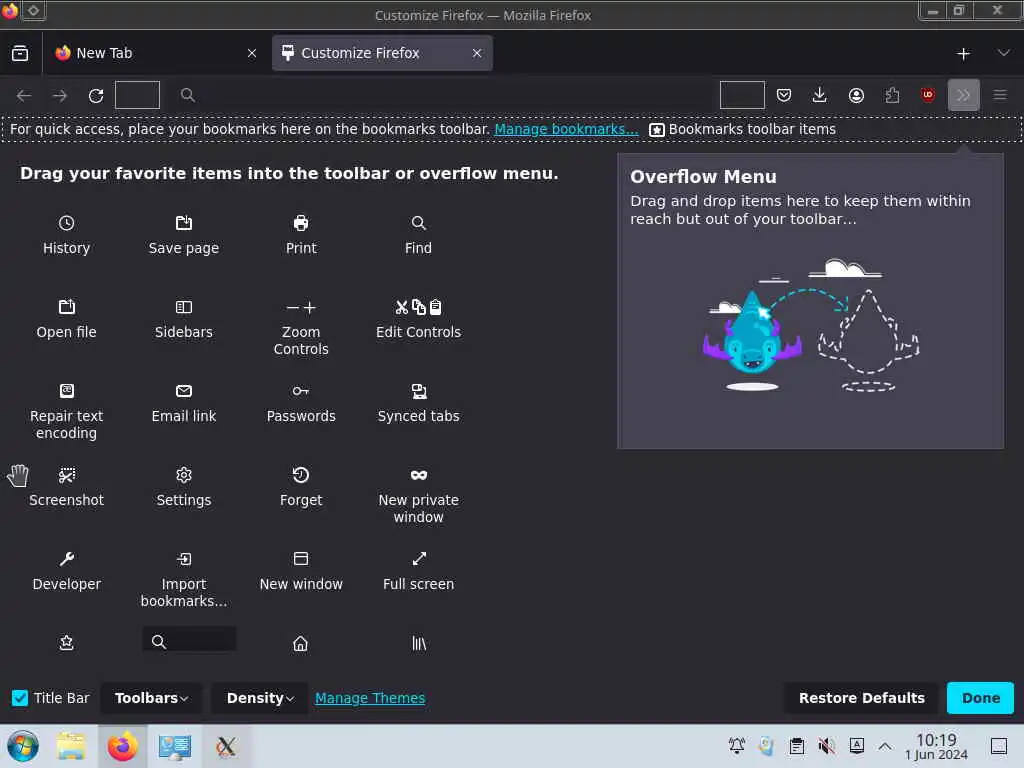Open the clipboard icon in the system tray

[x=797, y=746]
